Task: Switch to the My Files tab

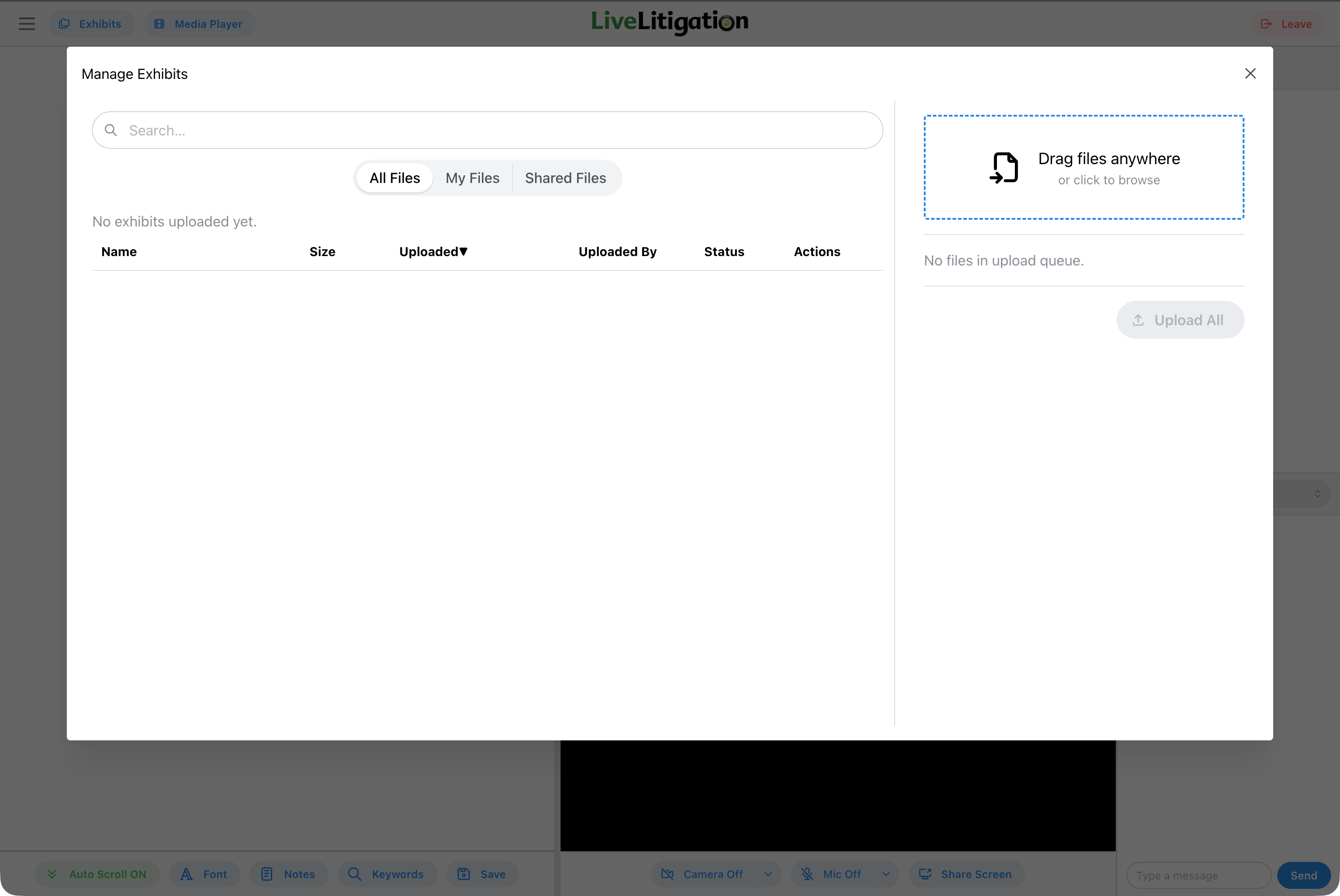Action: click(472, 178)
